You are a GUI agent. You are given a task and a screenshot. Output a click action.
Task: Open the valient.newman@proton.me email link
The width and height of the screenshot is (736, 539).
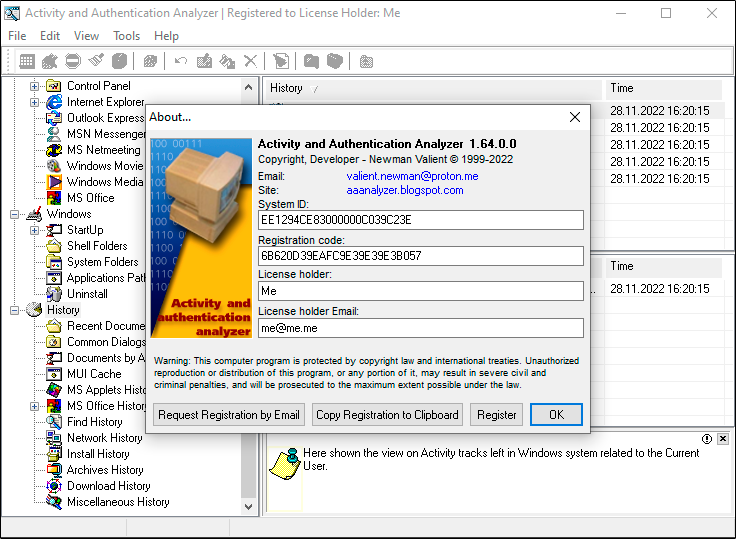coord(413,177)
